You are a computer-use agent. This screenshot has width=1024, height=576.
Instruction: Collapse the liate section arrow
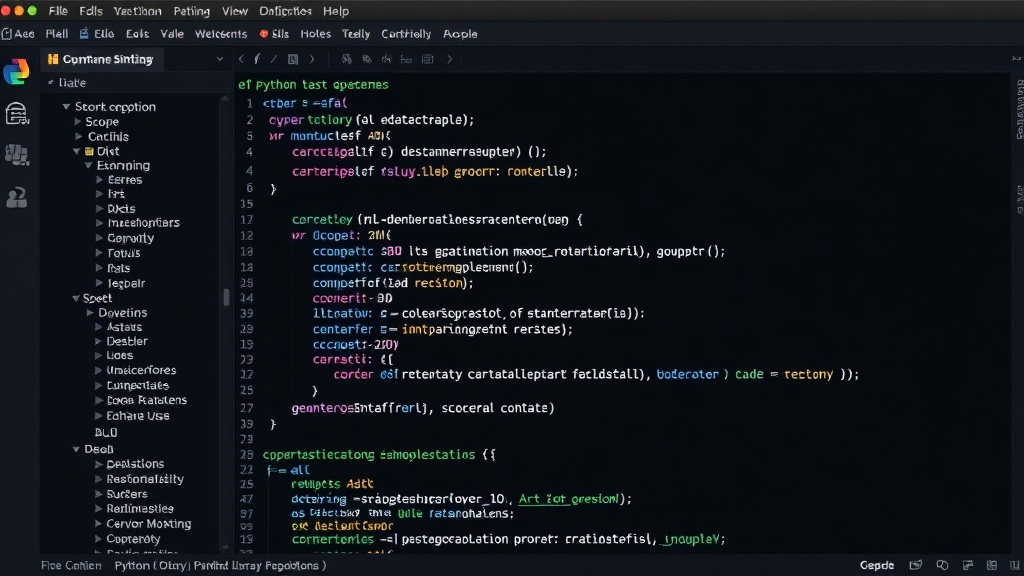(50, 83)
